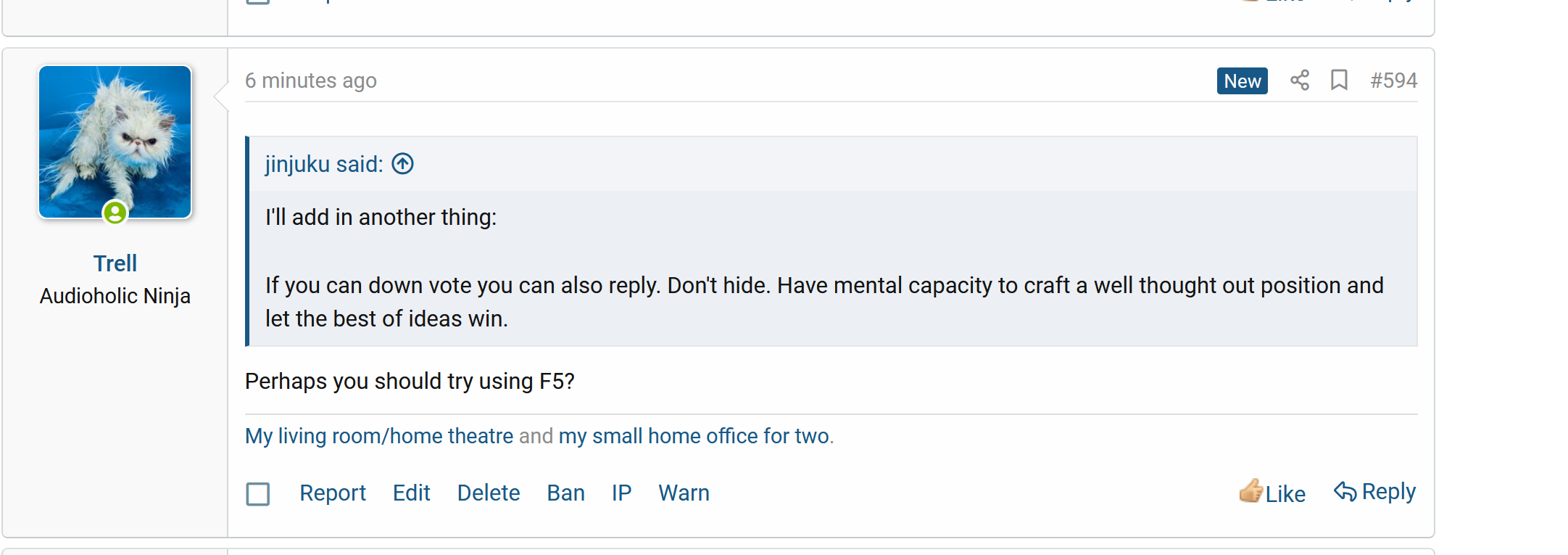
Task: Click the share icon on post #594
Action: (1300, 80)
